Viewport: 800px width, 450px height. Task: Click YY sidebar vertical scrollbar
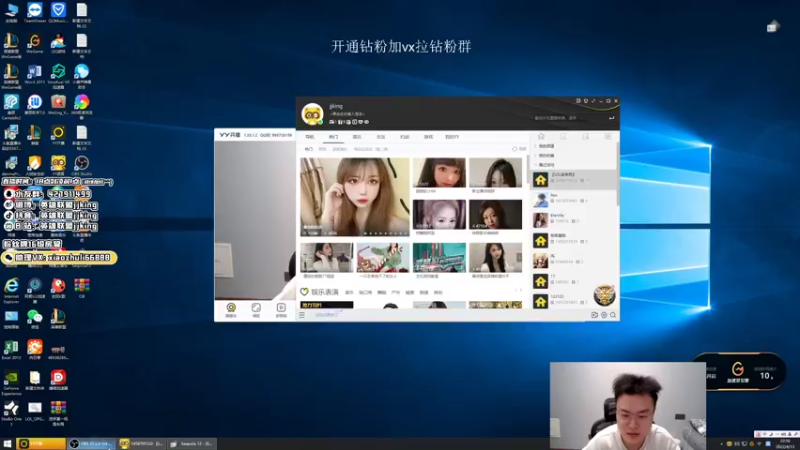pos(617,173)
